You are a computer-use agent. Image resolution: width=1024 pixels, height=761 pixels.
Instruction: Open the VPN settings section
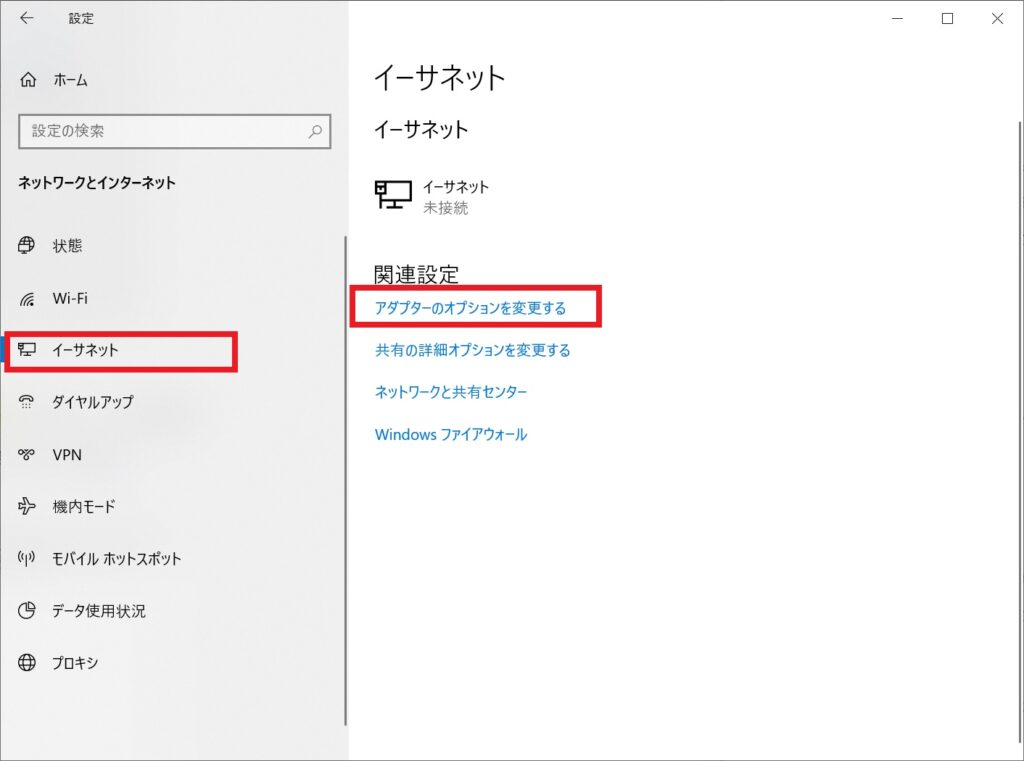(x=67, y=455)
